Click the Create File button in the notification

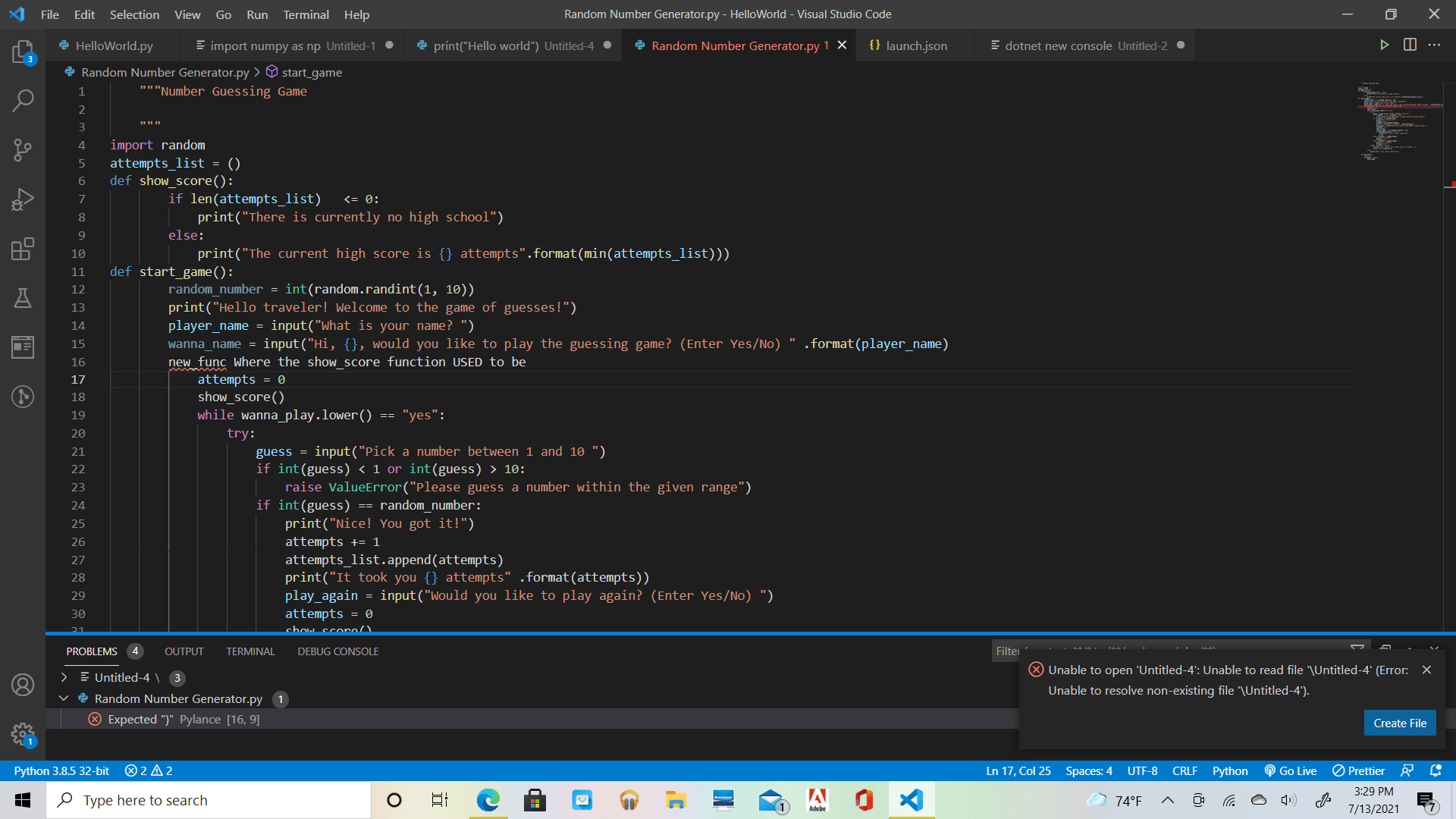(1399, 723)
